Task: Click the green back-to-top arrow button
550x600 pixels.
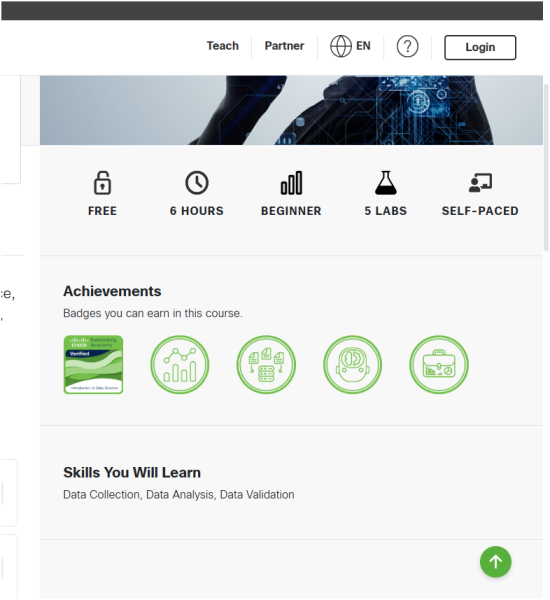Action: [496, 562]
